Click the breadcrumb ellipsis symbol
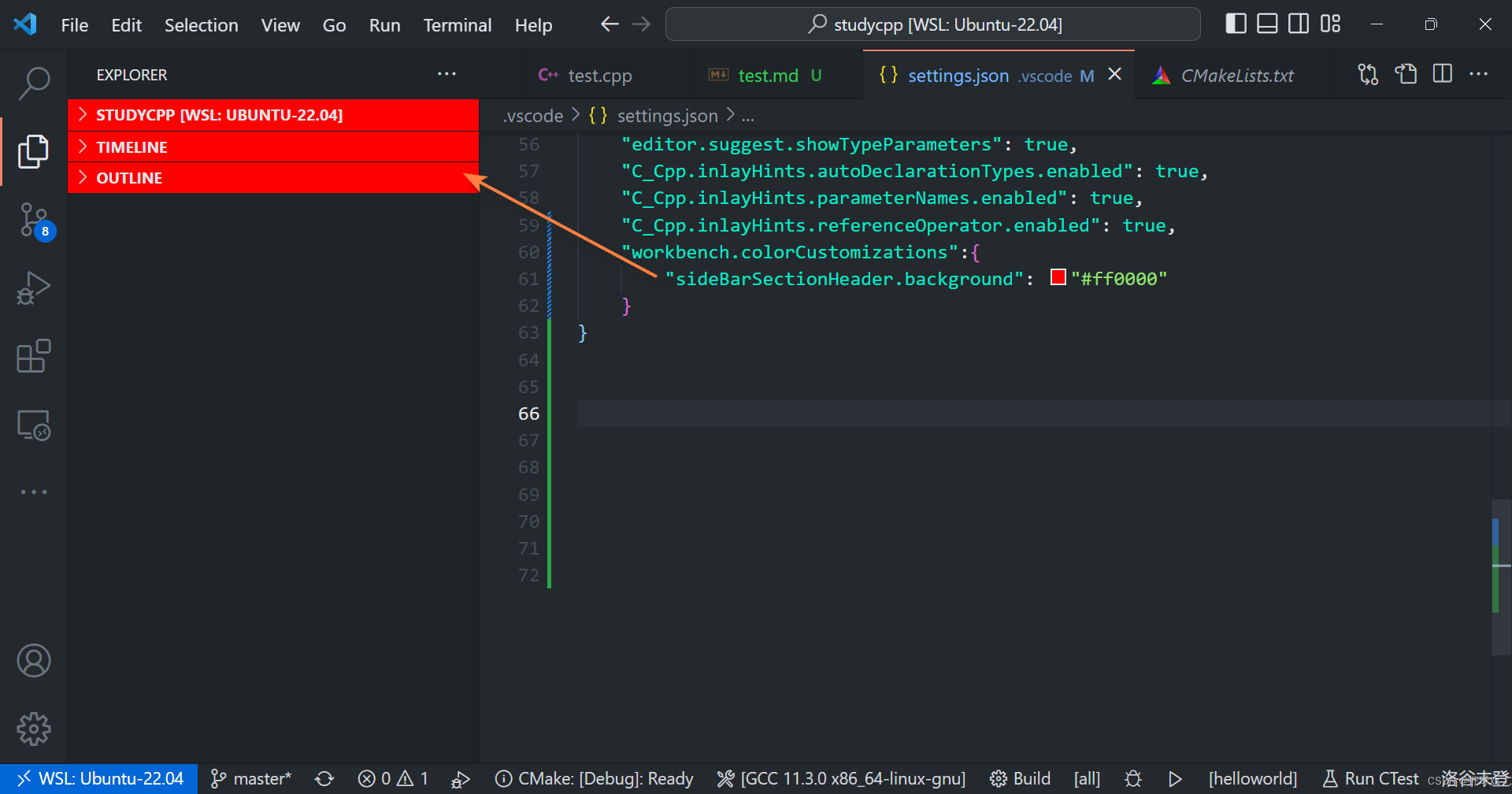The width and height of the screenshot is (1512, 794). coord(747,117)
